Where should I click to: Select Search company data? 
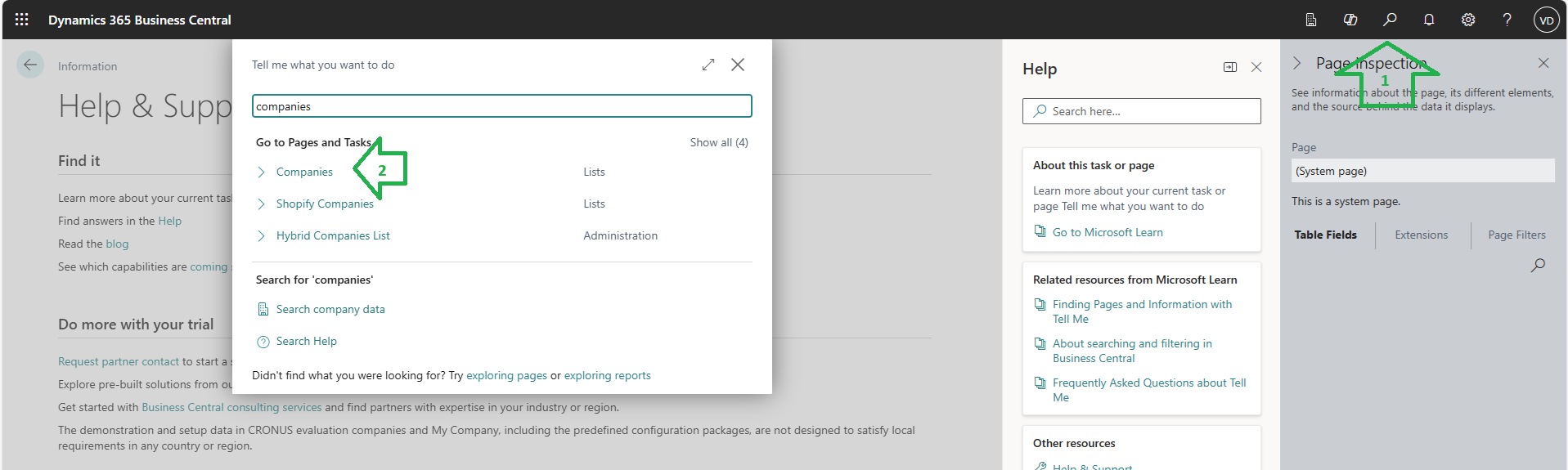point(330,309)
